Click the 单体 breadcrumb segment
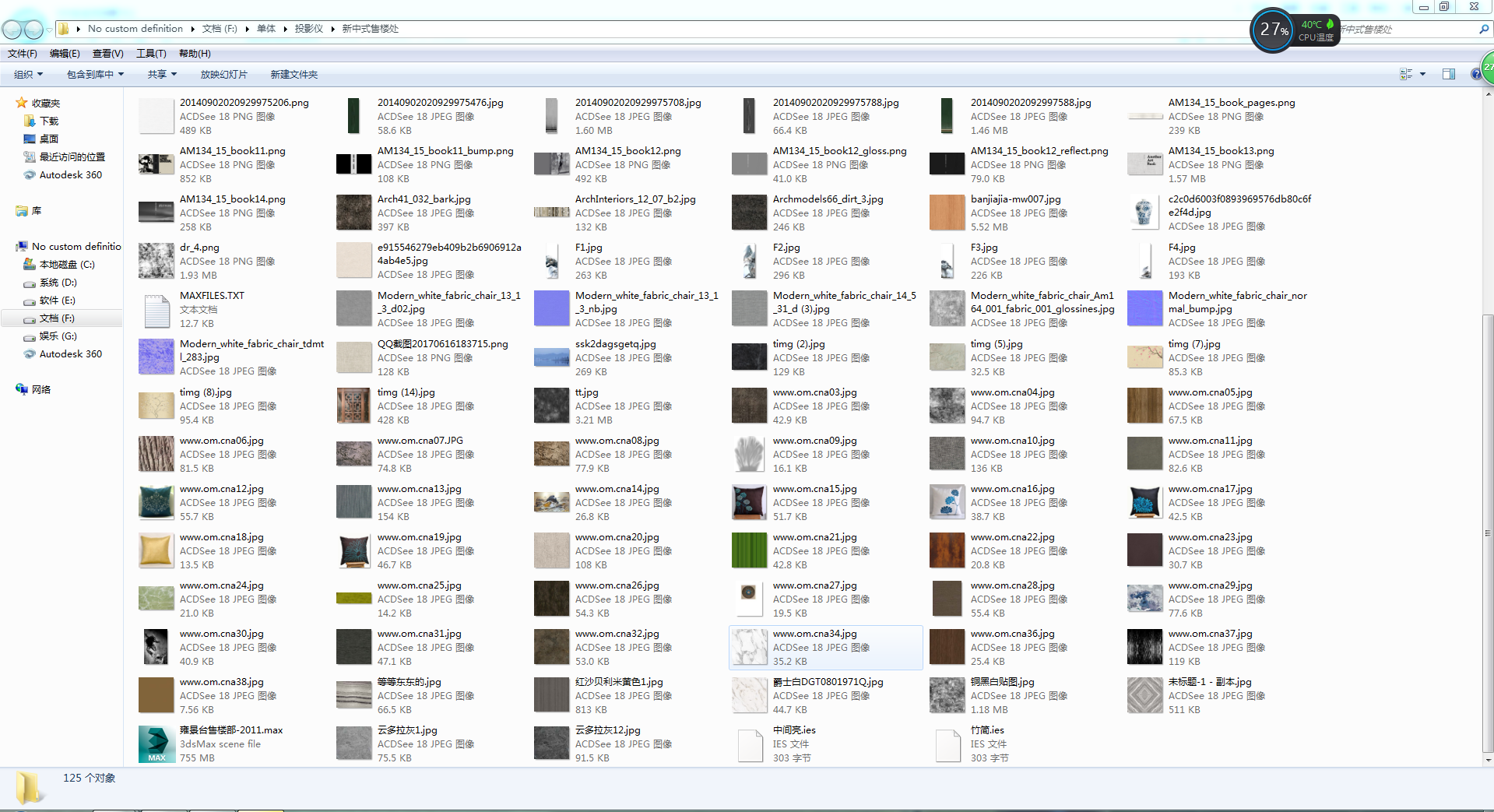1494x812 pixels. pyautogui.click(x=266, y=29)
